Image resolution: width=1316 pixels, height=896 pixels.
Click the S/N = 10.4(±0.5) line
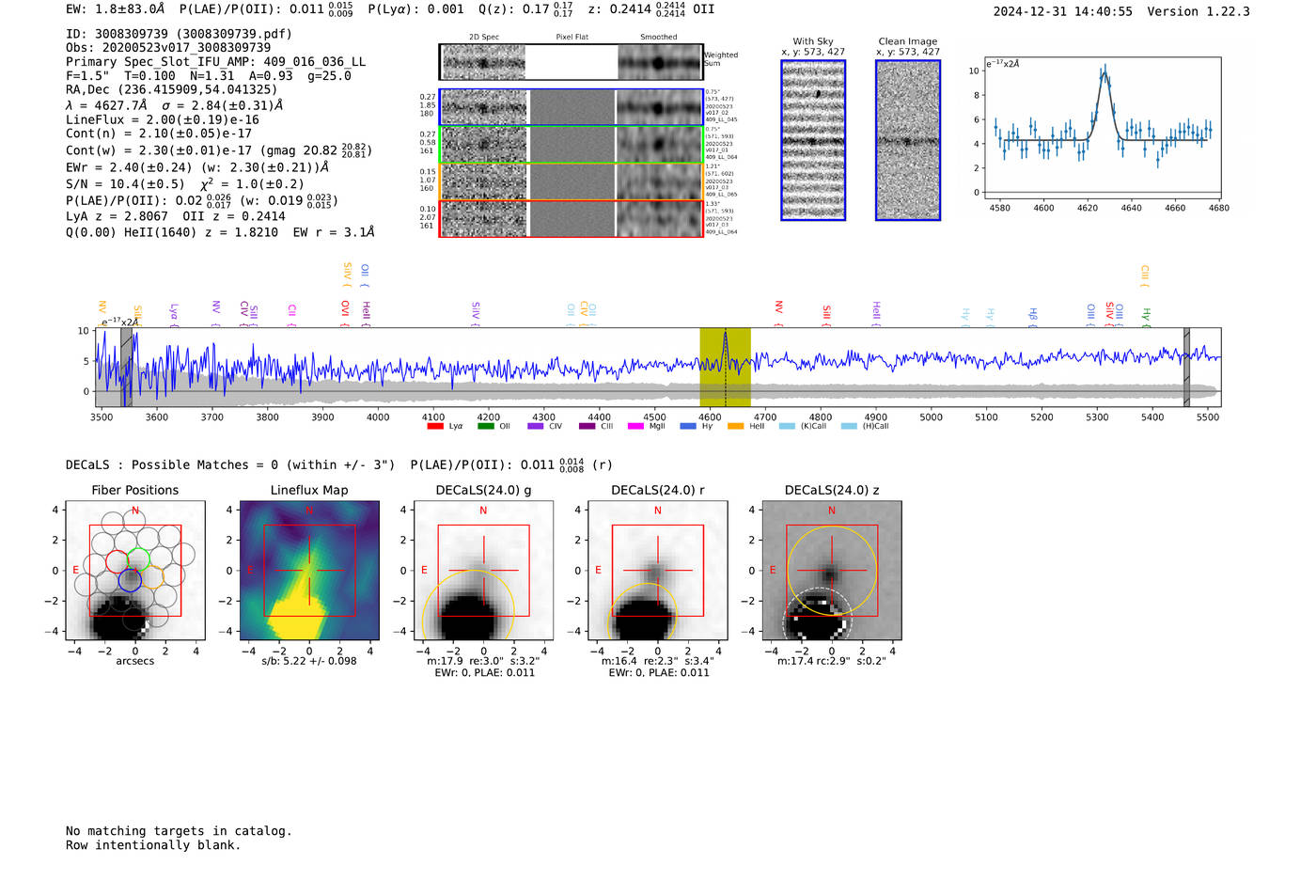pyautogui.click(x=185, y=184)
